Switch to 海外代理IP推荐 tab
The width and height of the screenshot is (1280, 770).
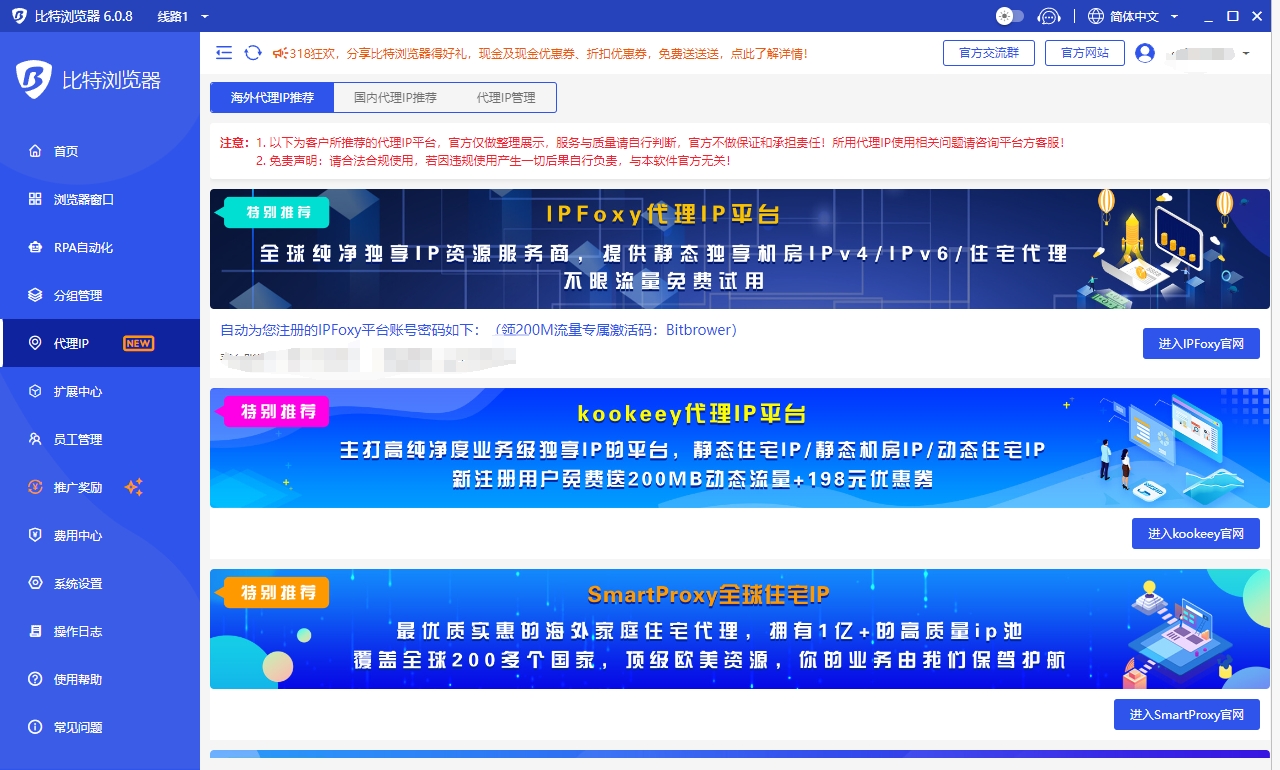pyautogui.click(x=272, y=98)
